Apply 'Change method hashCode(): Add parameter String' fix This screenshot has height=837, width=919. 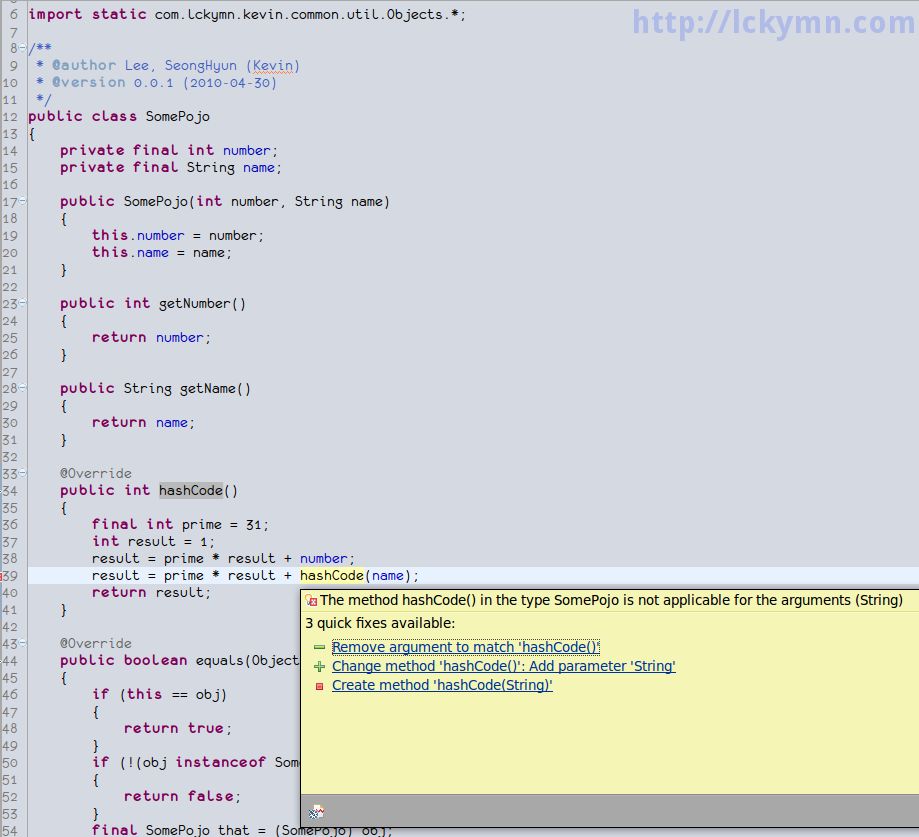503,666
